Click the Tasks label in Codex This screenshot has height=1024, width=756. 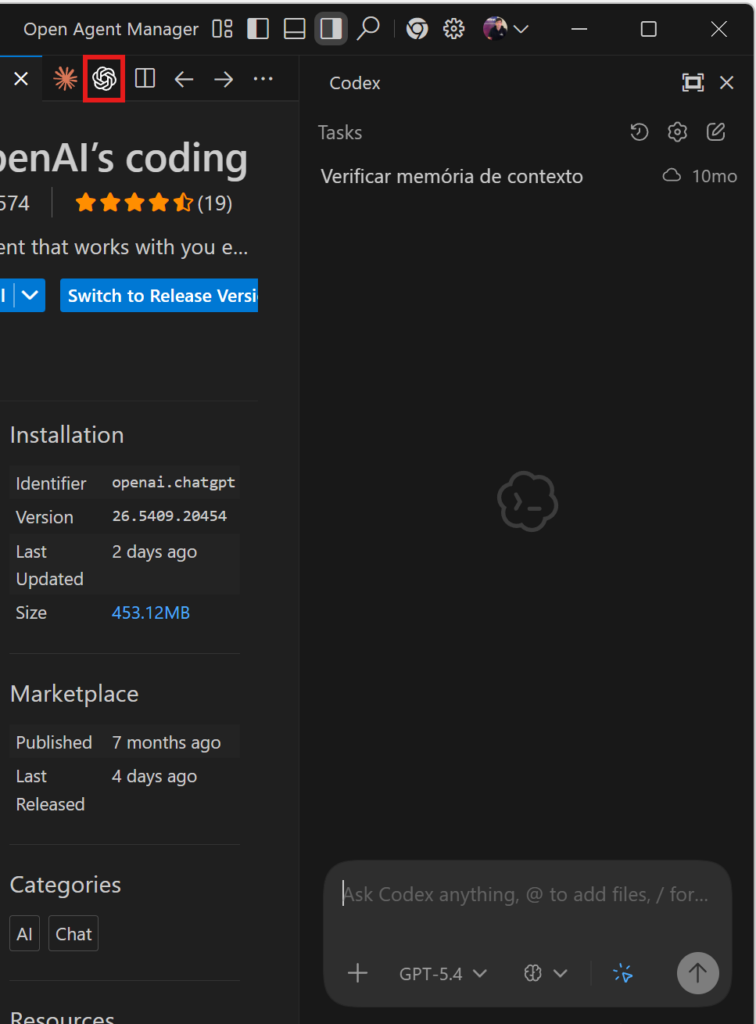pyautogui.click(x=340, y=133)
